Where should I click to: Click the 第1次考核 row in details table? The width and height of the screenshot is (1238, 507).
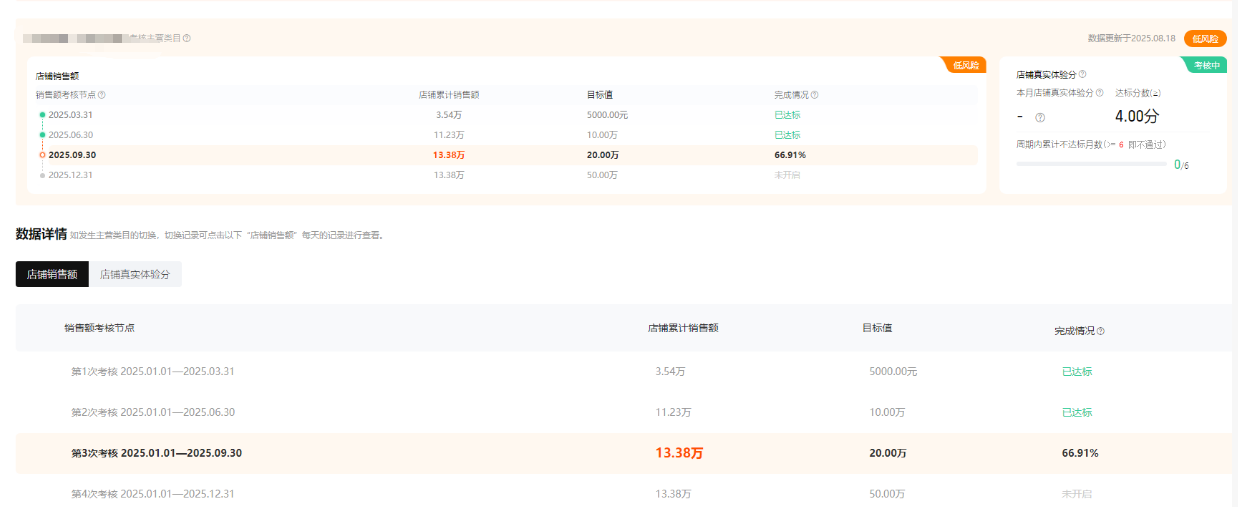152,371
